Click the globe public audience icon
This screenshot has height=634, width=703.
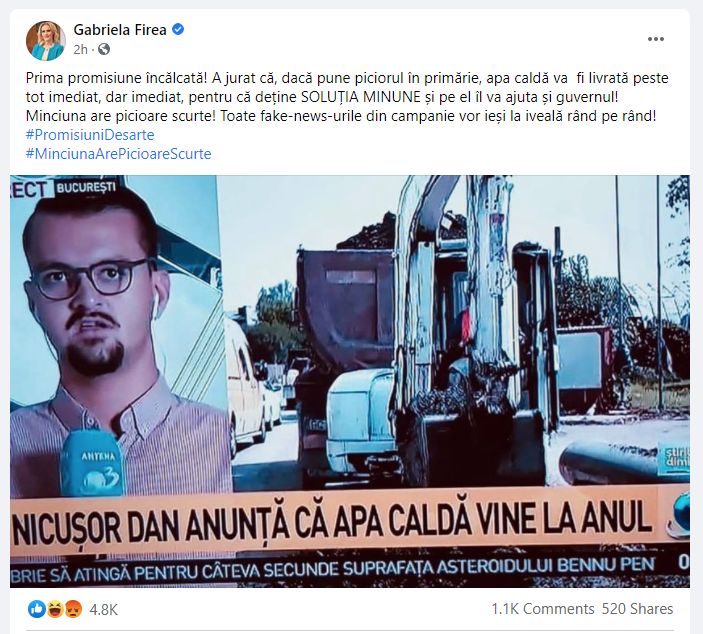[x=104, y=49]
